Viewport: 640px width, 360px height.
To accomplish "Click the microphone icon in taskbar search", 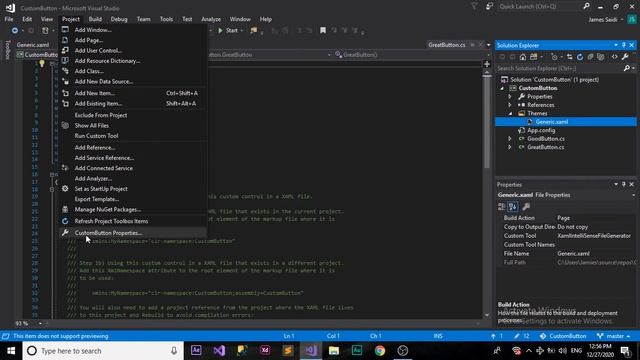I will click(x=174, y=351).
